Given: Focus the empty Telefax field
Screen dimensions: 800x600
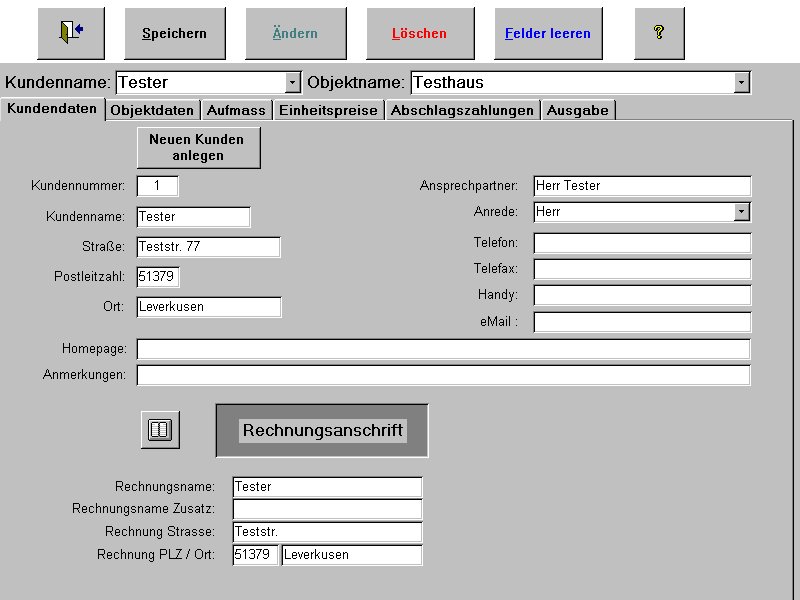Looking at the screenshot, I should (x=642, y=269).
